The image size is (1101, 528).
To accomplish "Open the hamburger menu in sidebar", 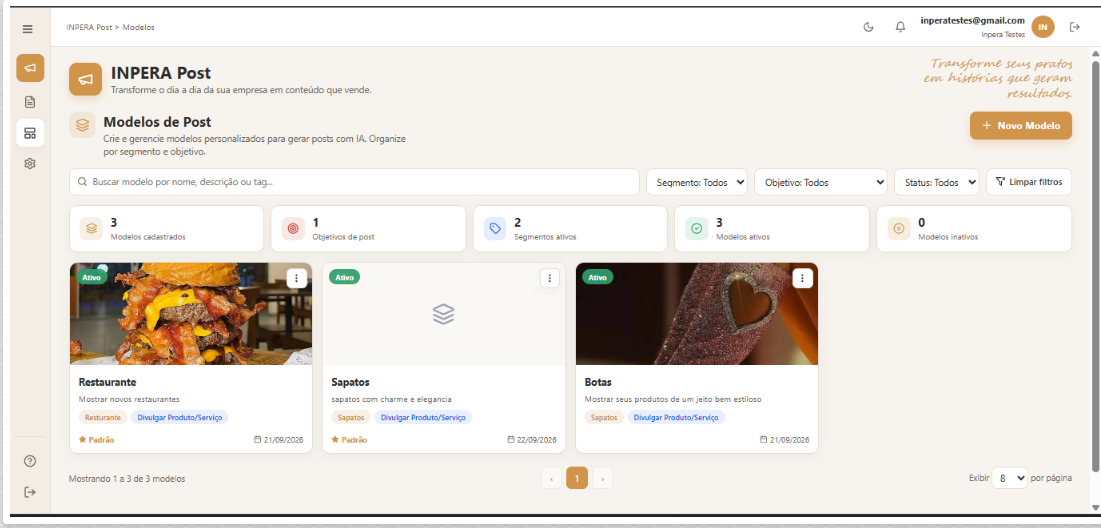I will [x=28, y=29].
